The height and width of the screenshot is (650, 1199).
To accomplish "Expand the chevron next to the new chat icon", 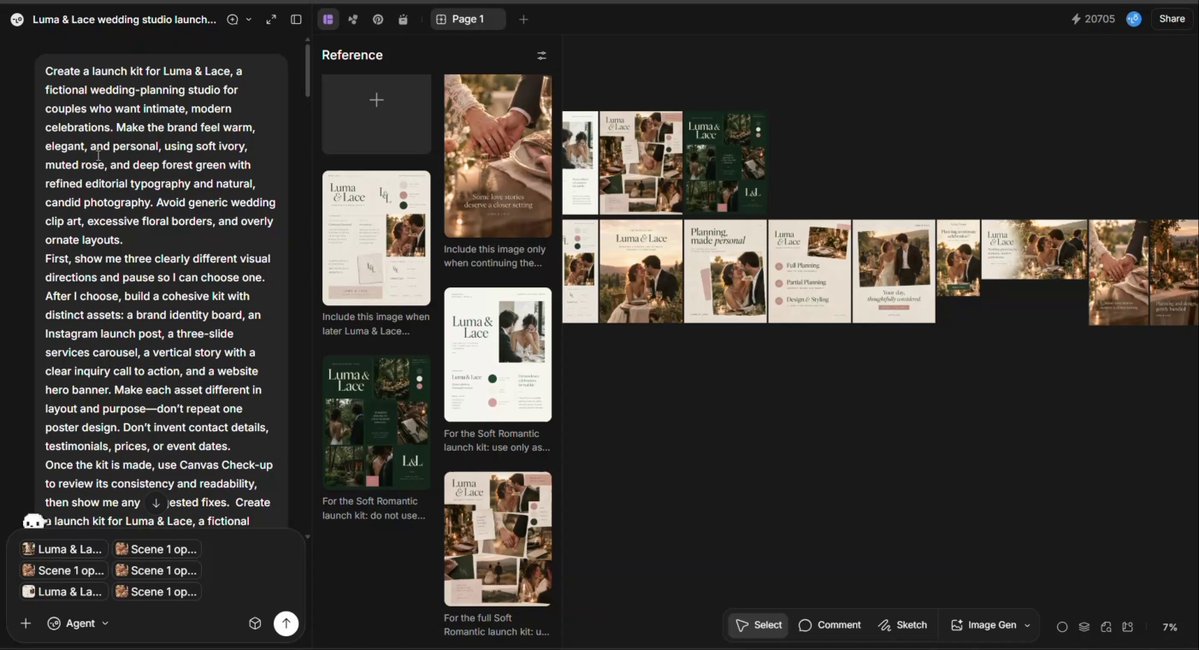I will pyautogui.click(x=249, y=19).
